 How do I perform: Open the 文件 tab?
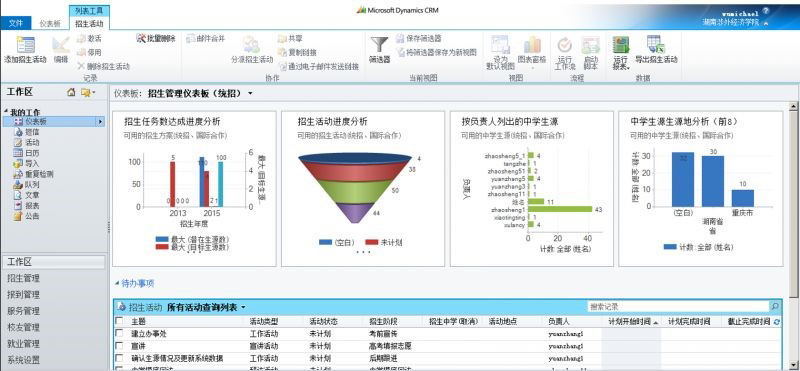point(16,23)
